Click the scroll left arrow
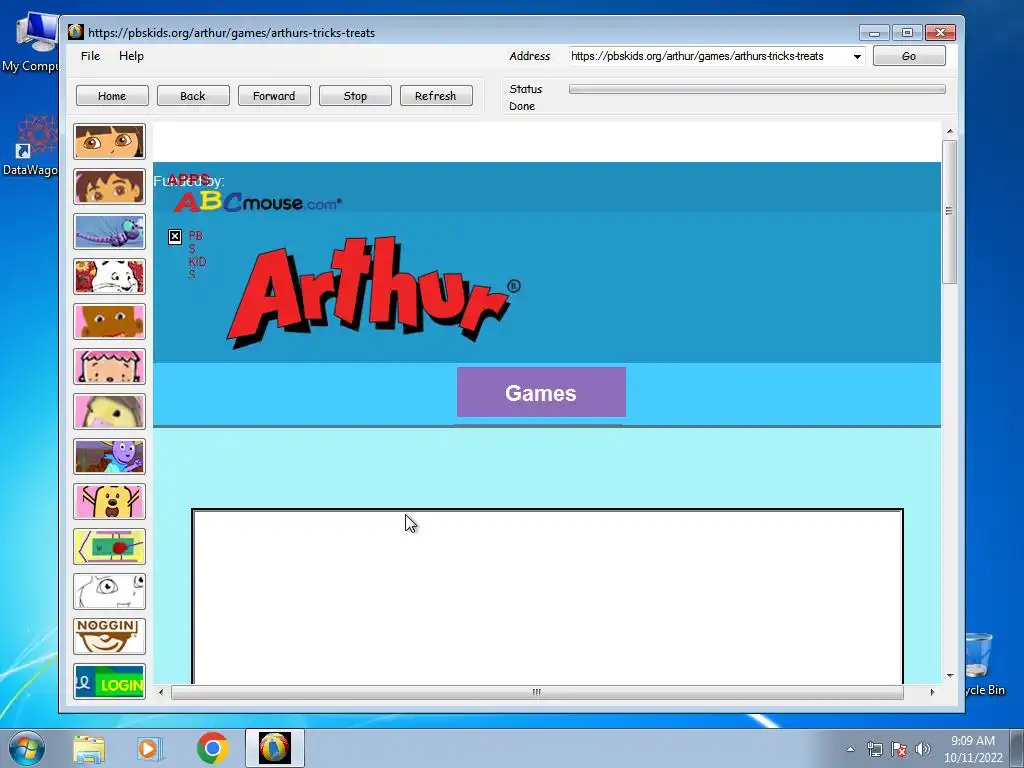Image resolution: width=1024 pixels, height=768 pixels. click(161, 692)
